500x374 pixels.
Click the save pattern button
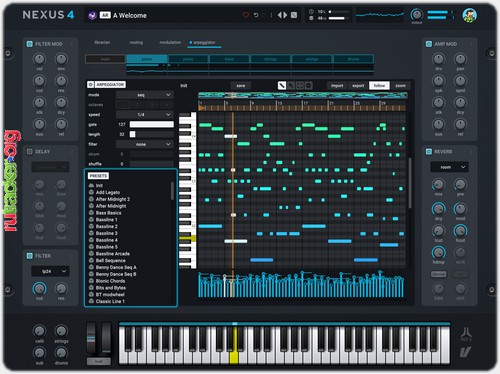click(241, 86)
